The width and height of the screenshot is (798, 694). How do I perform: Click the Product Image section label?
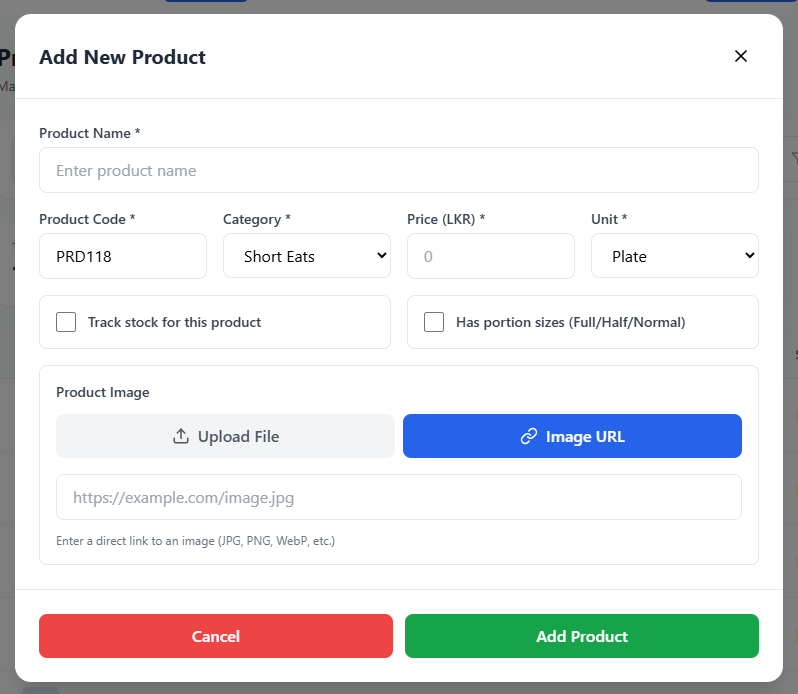tap(103, 392)
